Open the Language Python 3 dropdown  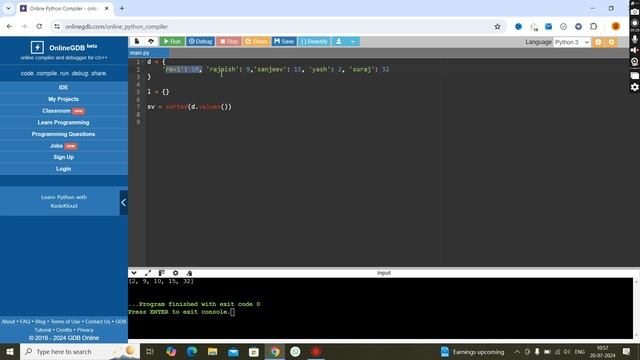(x=572, y=42)
